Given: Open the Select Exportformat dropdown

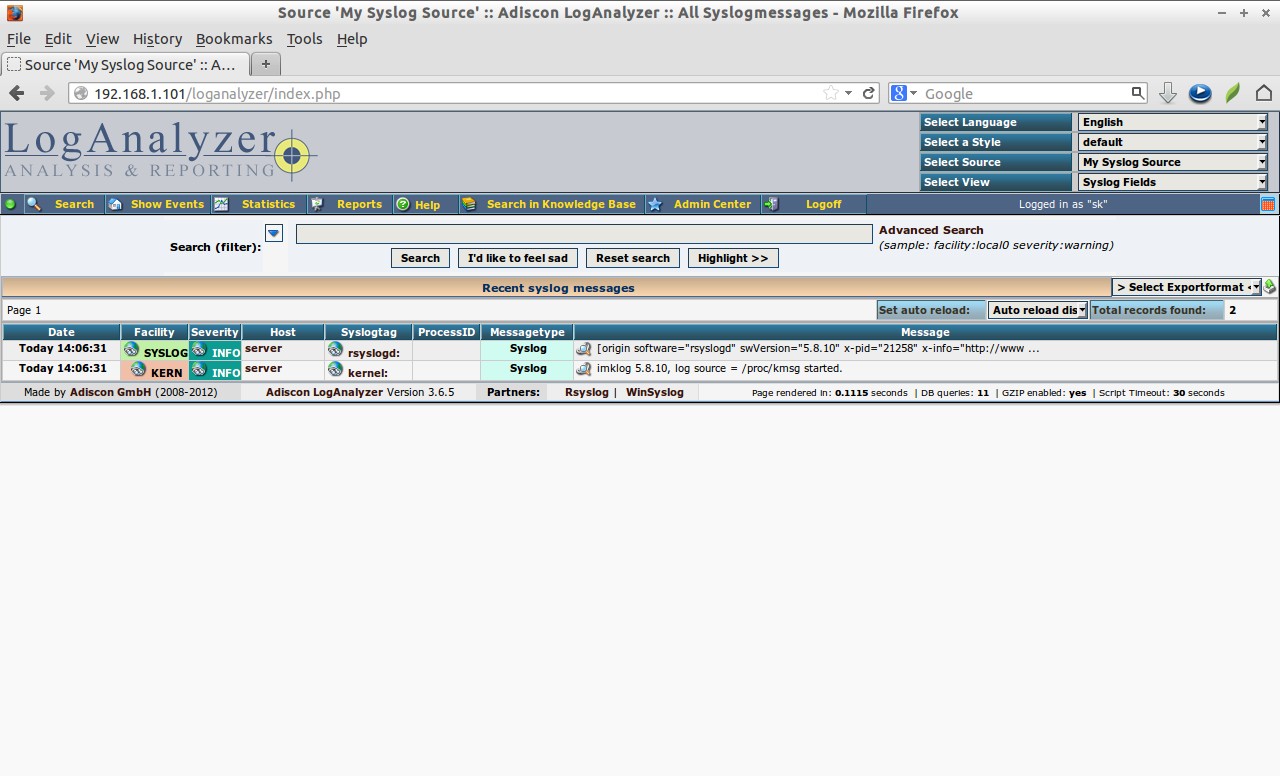Looking at the screenshot, I should (x=1186, y=287).
